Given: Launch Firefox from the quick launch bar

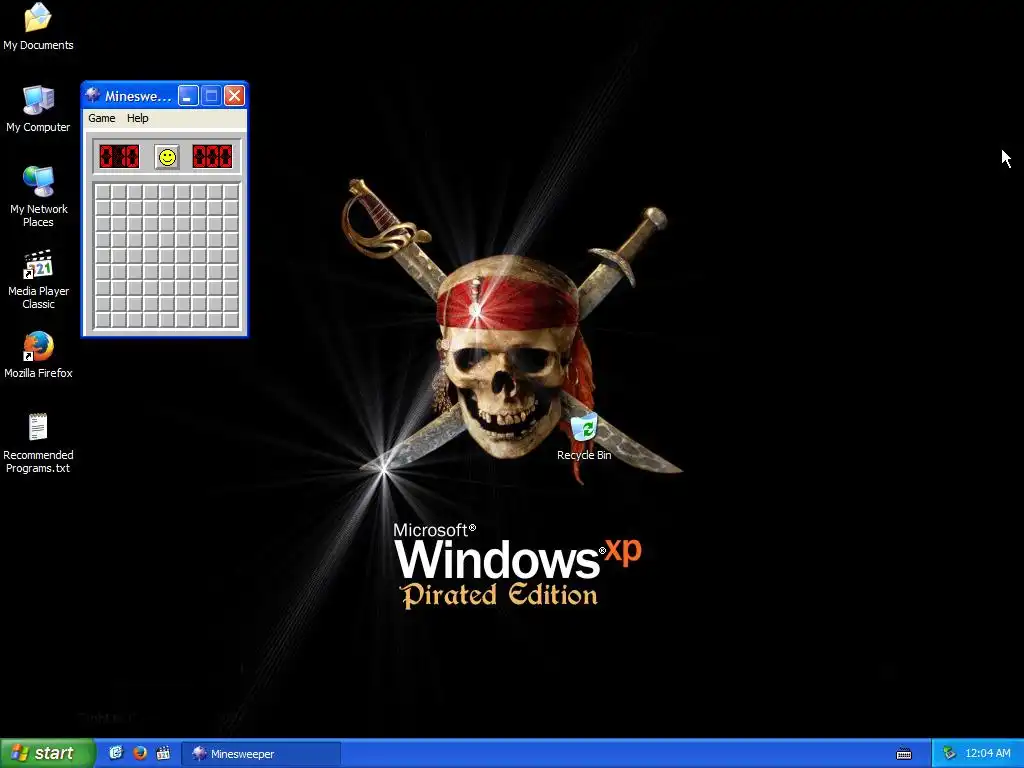Looking at the screenshot, I should pos(140,753).
